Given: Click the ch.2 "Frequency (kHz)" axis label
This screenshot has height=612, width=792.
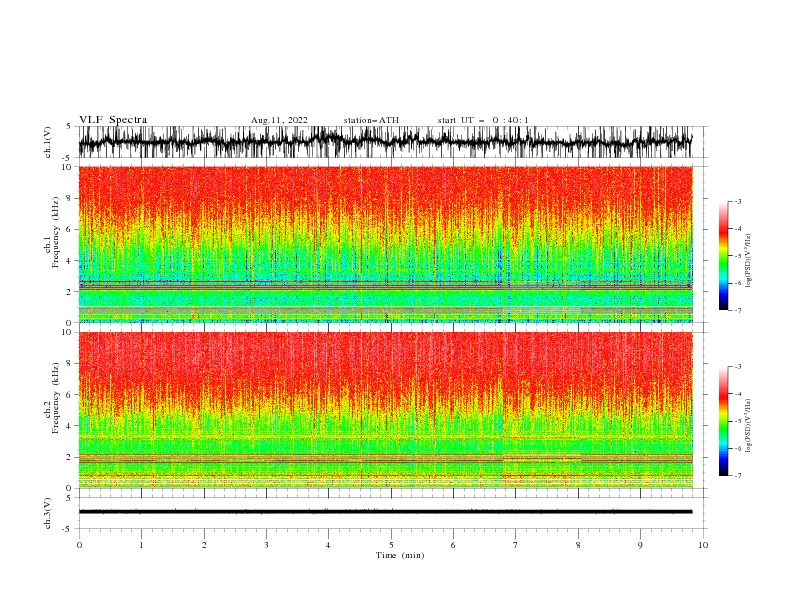Looking at the screenshot, I should coord(55,398).
